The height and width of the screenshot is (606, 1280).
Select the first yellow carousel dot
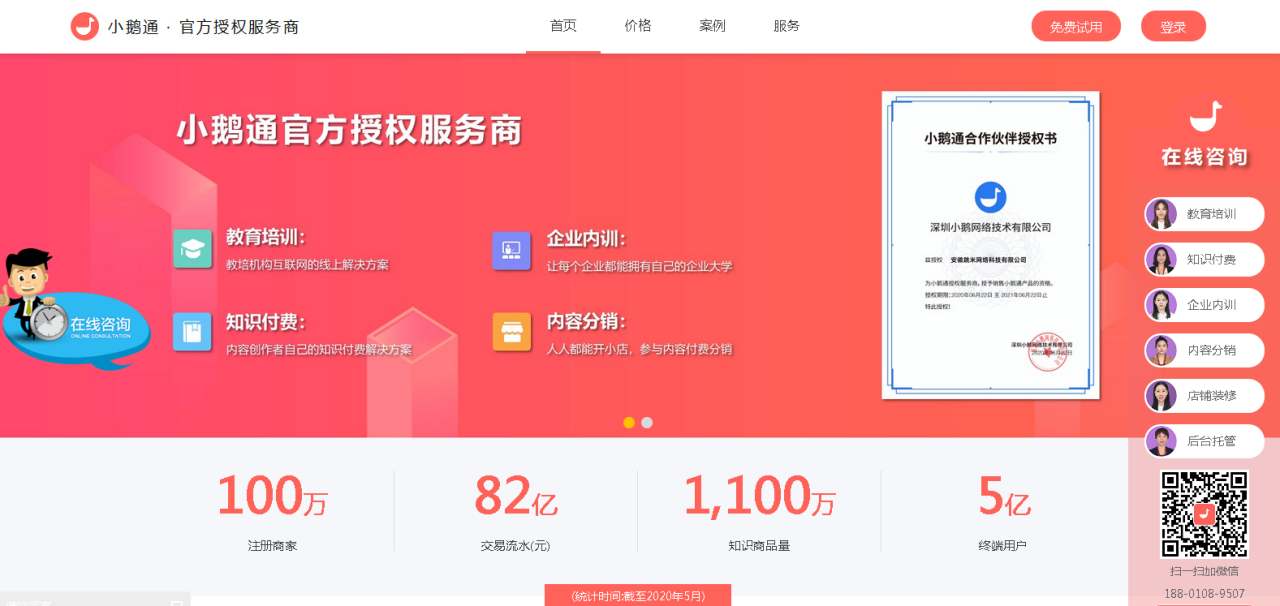point(629,423)
